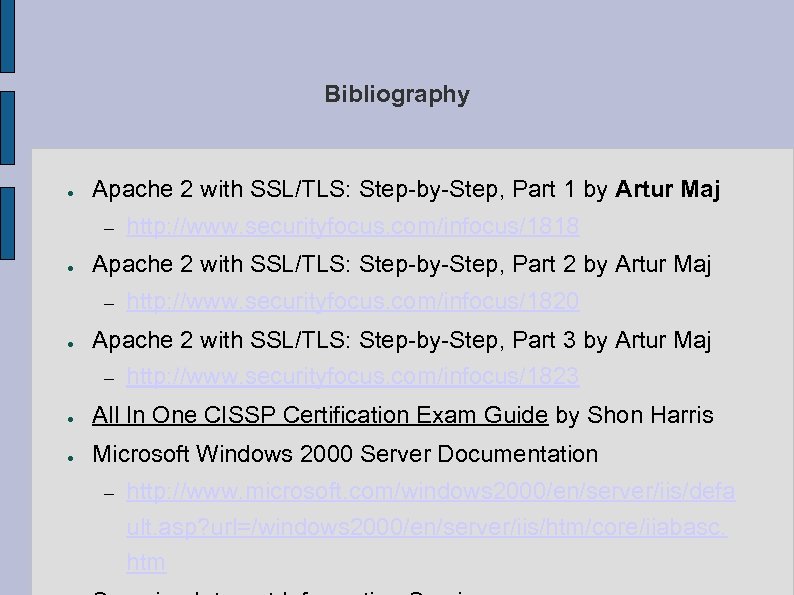Click the topmost blue bar on left edge
794x595 pixels.
pos(7,35)
